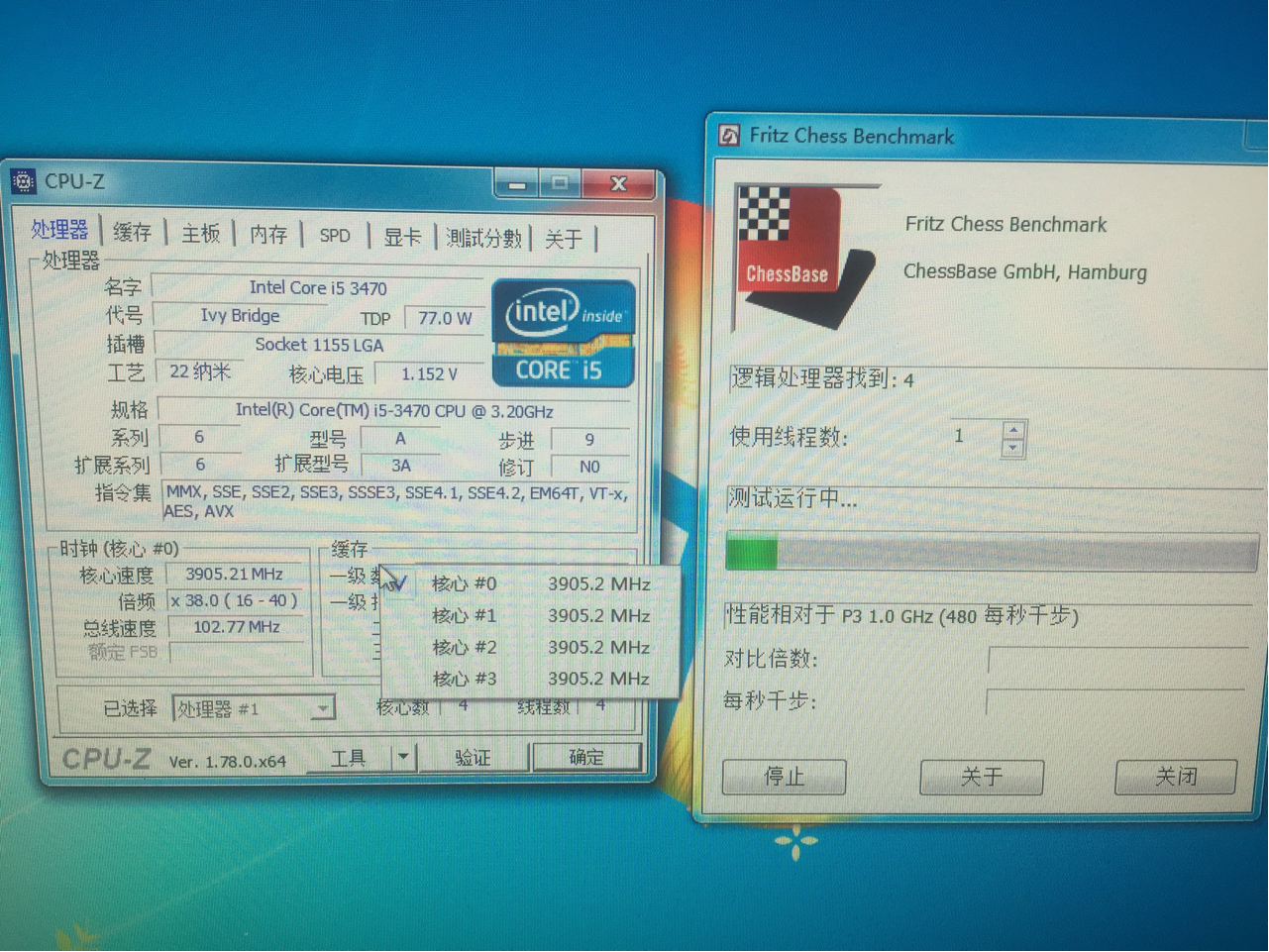Viewport: 1269px width, 952px height.
Task: Open the SPD tab
Action: [x=334, y=235]
